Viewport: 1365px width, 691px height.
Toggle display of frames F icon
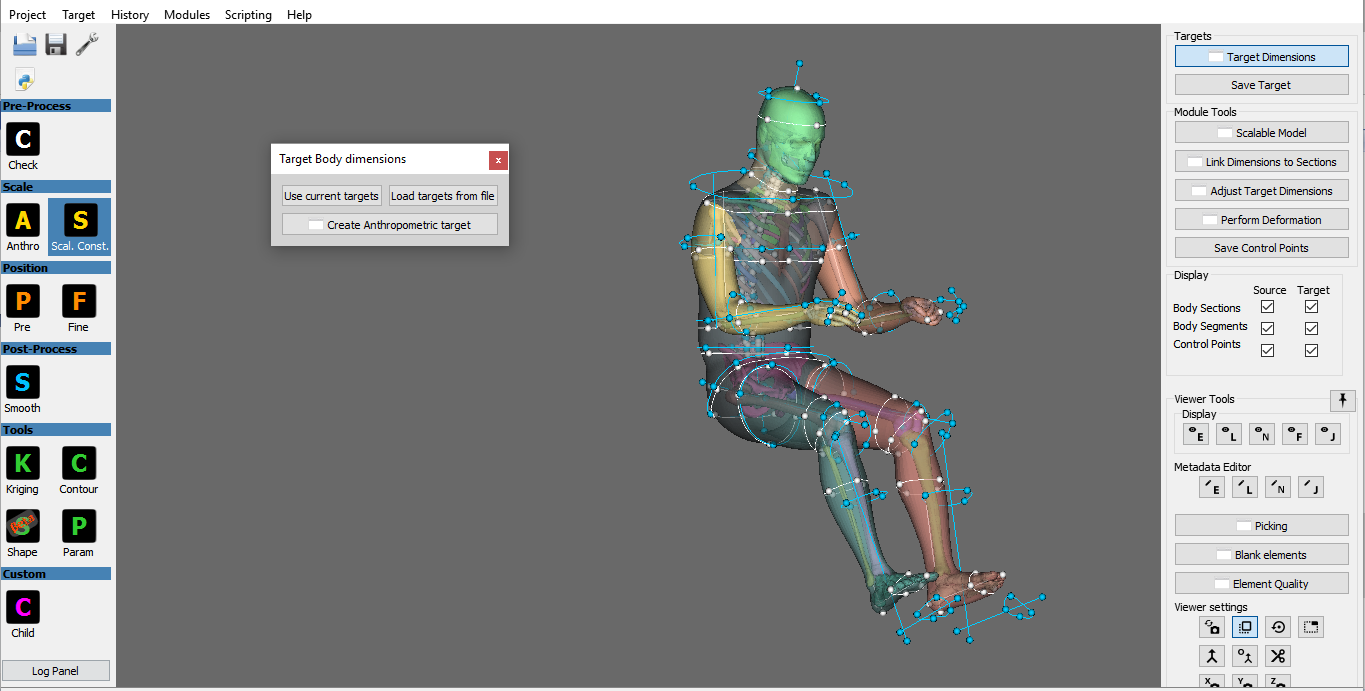(x=1294, y=434)
